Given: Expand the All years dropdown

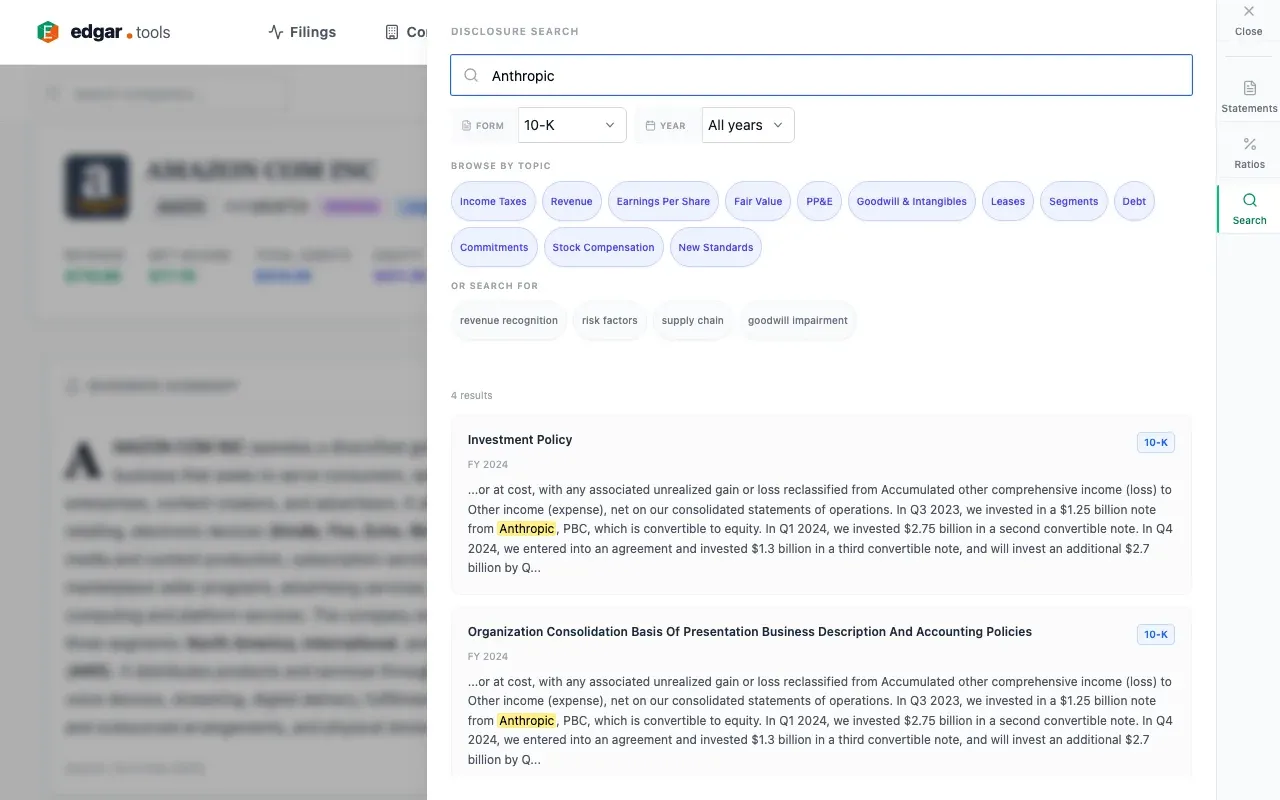Looking at the screenshot, I should pyautogui.click(x=747, y=125).
